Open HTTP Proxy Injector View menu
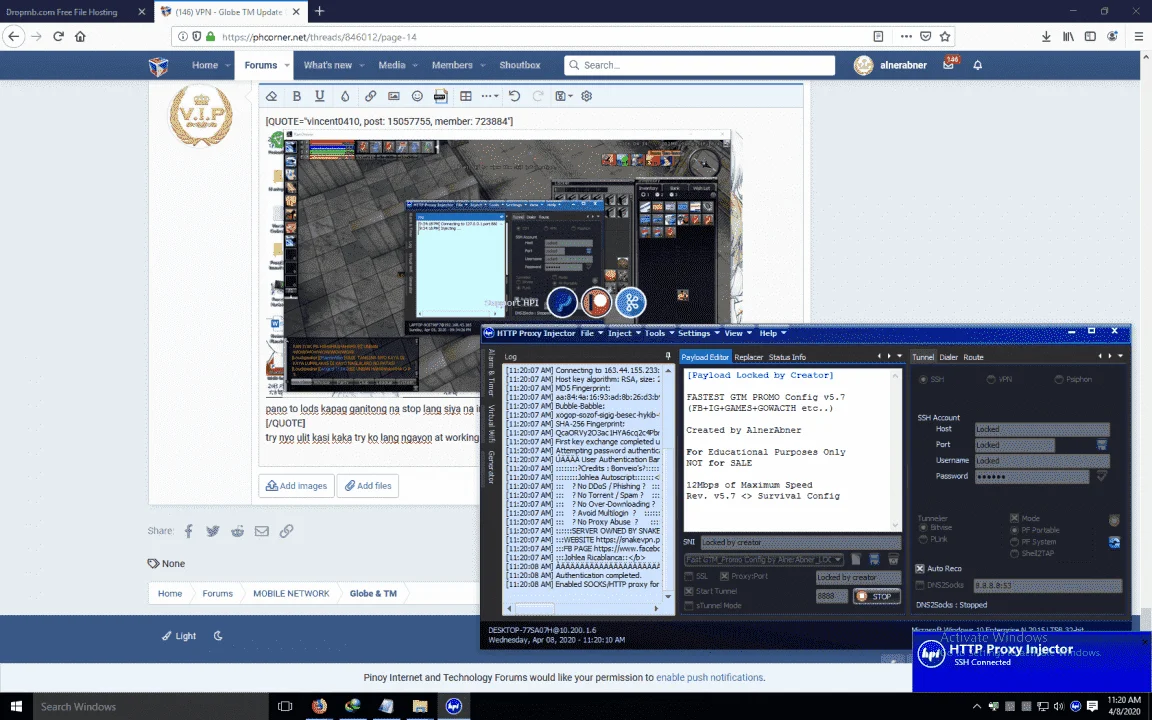Image resolution: width=1152 pixels, height=720 pixels. coord(738,334)
